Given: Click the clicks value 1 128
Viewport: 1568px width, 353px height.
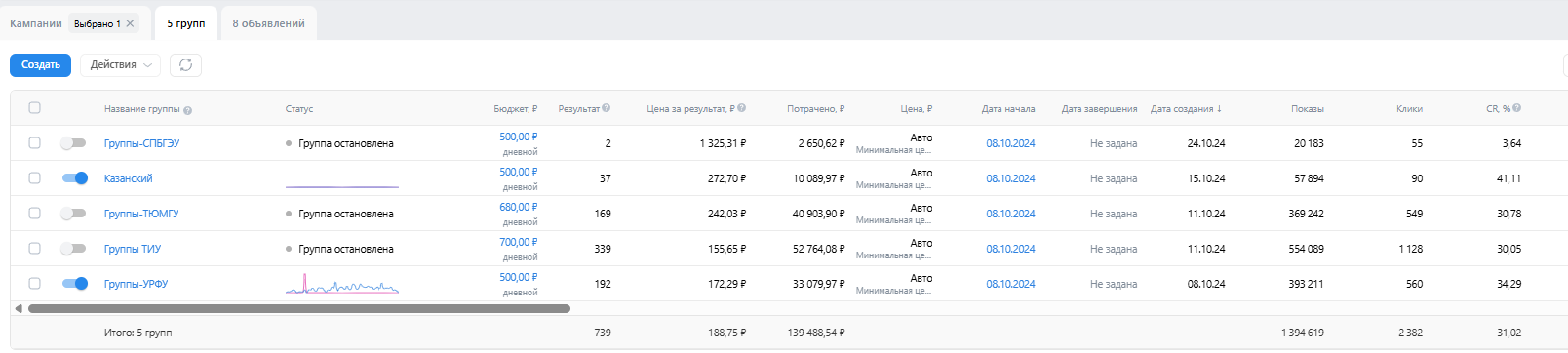Looking at the screenshot, I should 1410,249.
